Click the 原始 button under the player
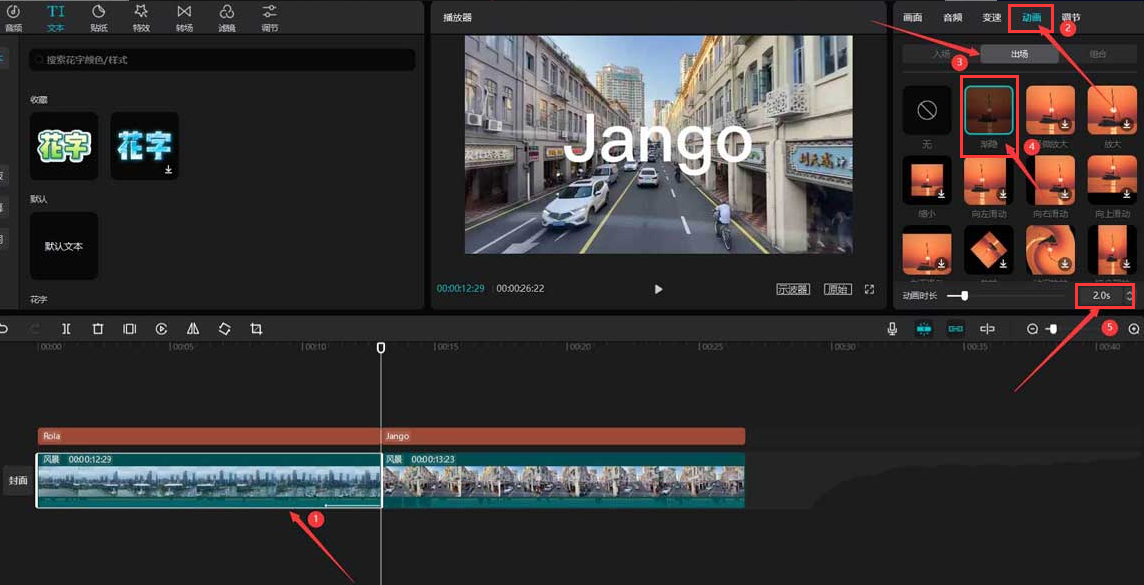This screenshot has height=585, width=1144. tap(838, 288)
